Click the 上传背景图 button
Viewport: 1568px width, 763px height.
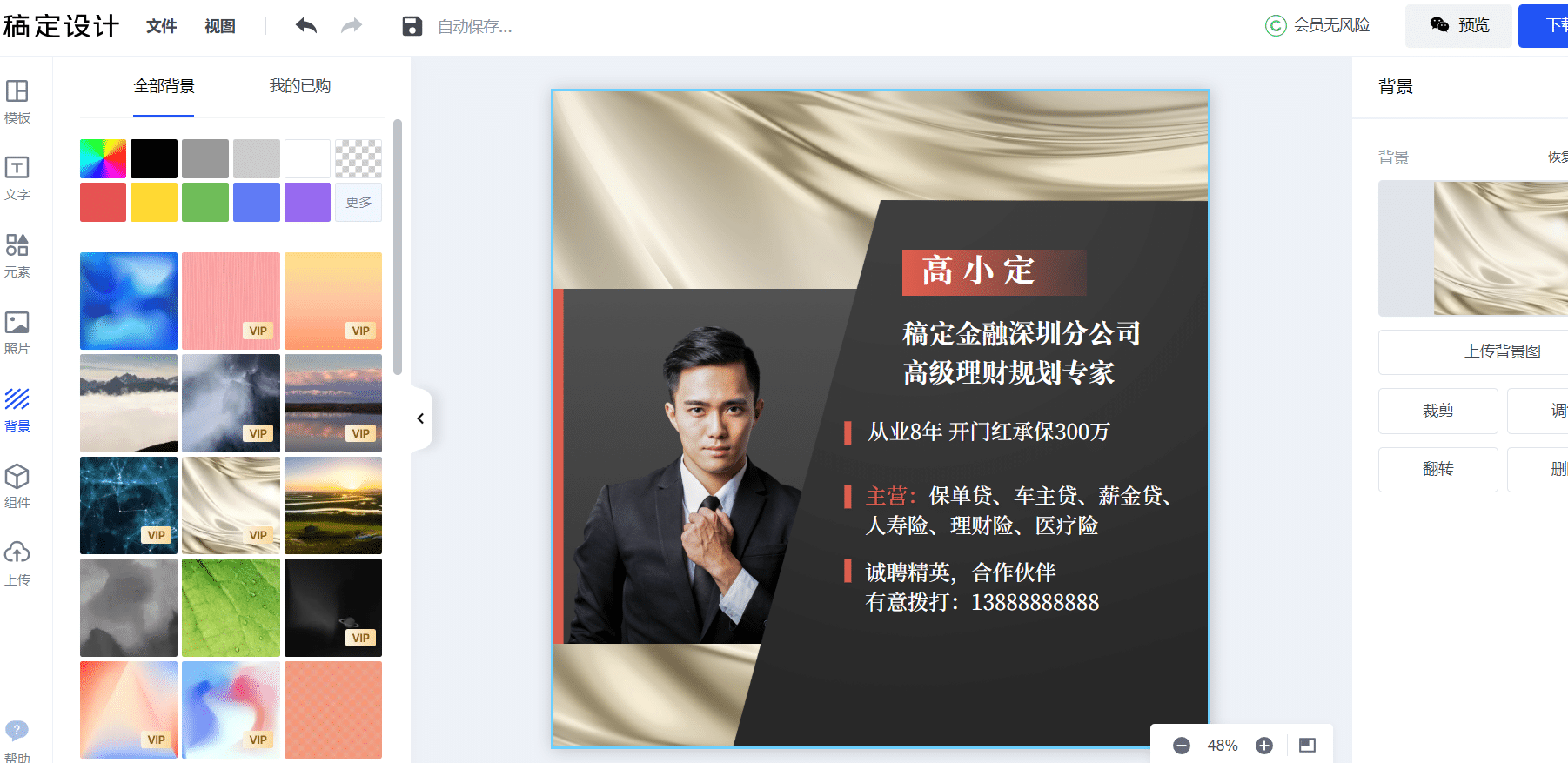pos(1503,351)
